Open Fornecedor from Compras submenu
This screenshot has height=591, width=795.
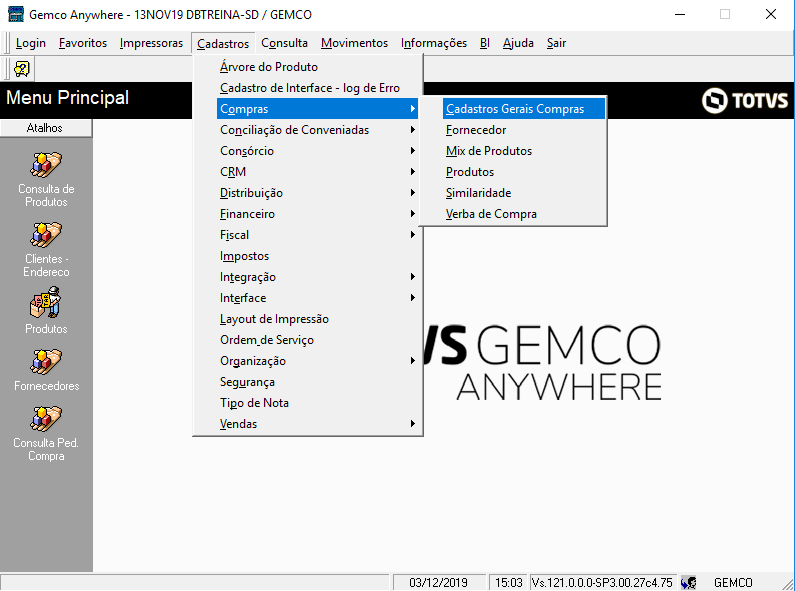(513, 130)
